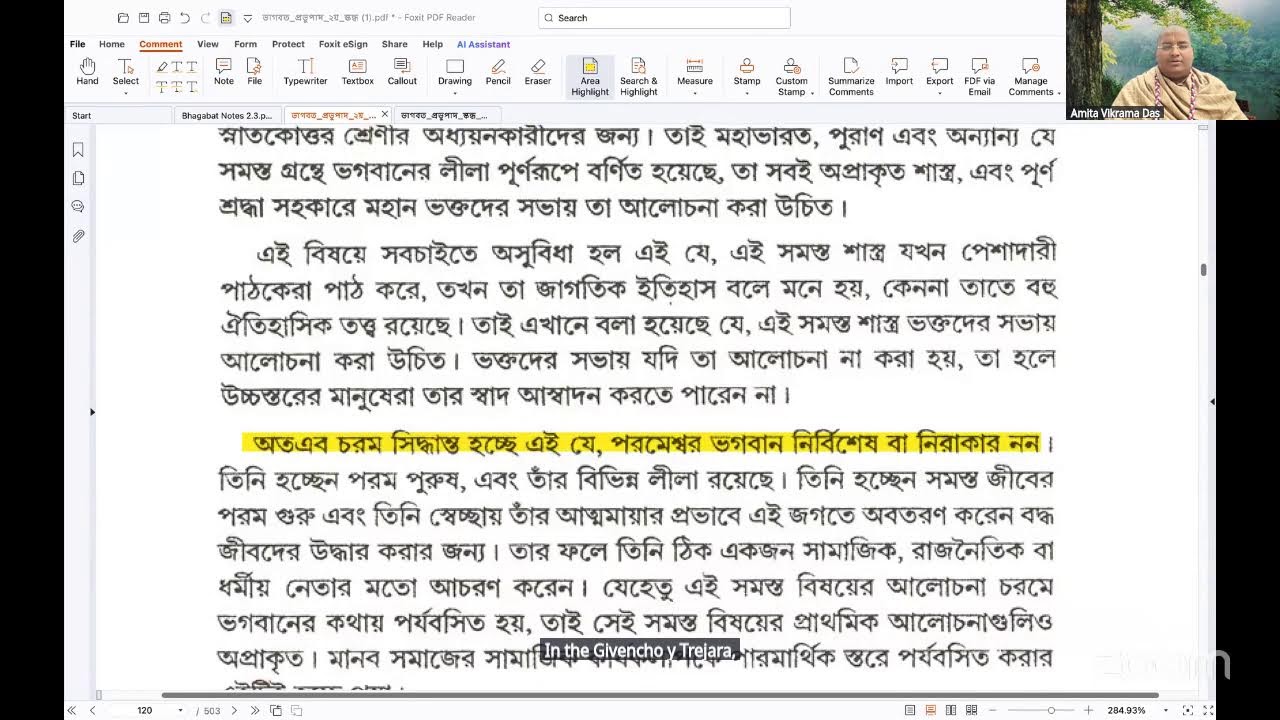The width and height of the screenshot is (1280, 720).
Task: Select the Pencil tool
Action: [498, 72]
